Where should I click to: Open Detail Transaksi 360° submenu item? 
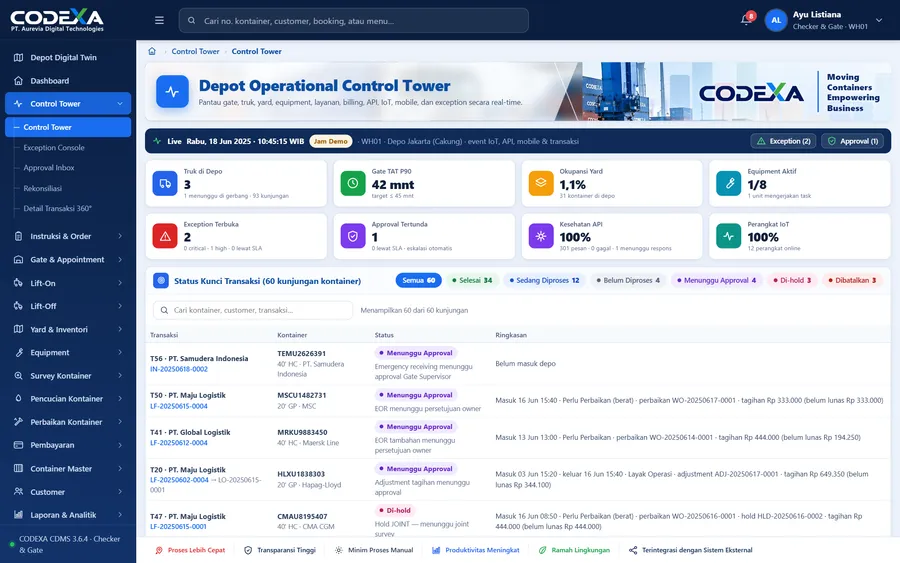[x=57, y=208]
